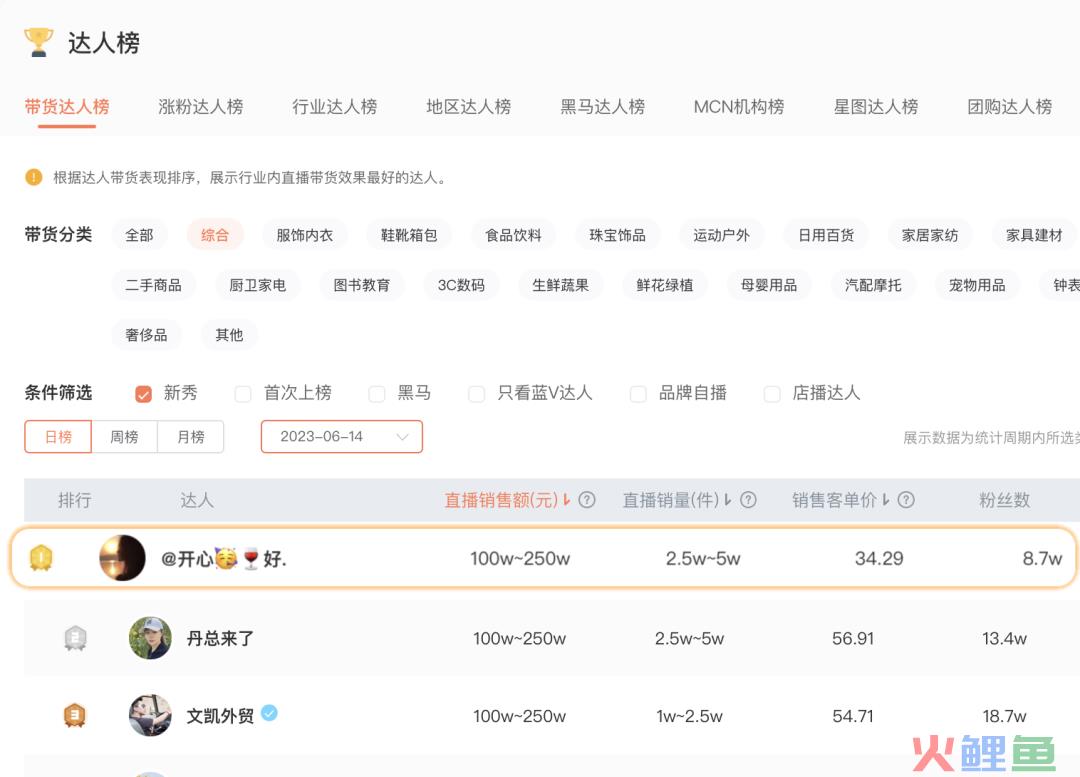
Task: Select the 食品饮料 category chip
Action: coord(513,235)
